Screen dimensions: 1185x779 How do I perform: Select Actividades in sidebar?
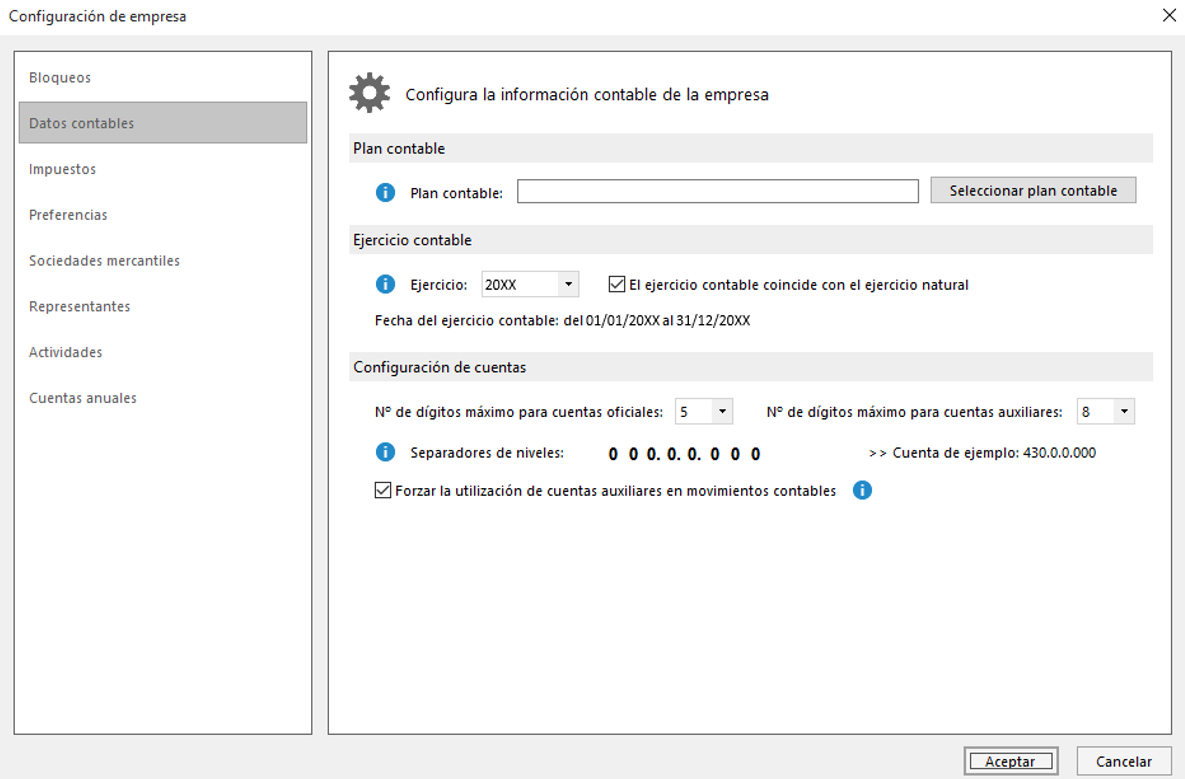[x=162, y=352]
